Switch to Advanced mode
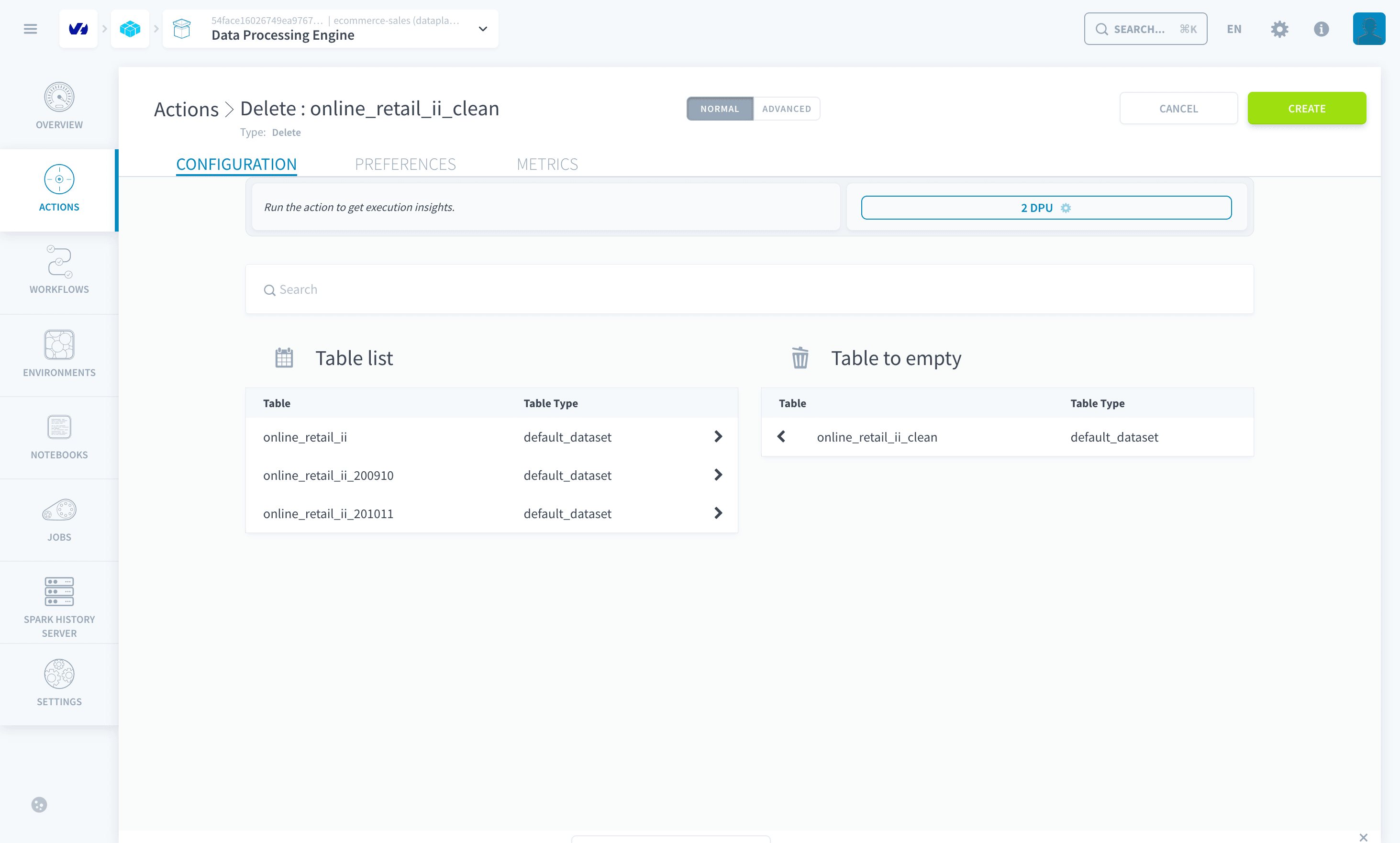Viewport: 1400px width, 843px height. (786, 109)
